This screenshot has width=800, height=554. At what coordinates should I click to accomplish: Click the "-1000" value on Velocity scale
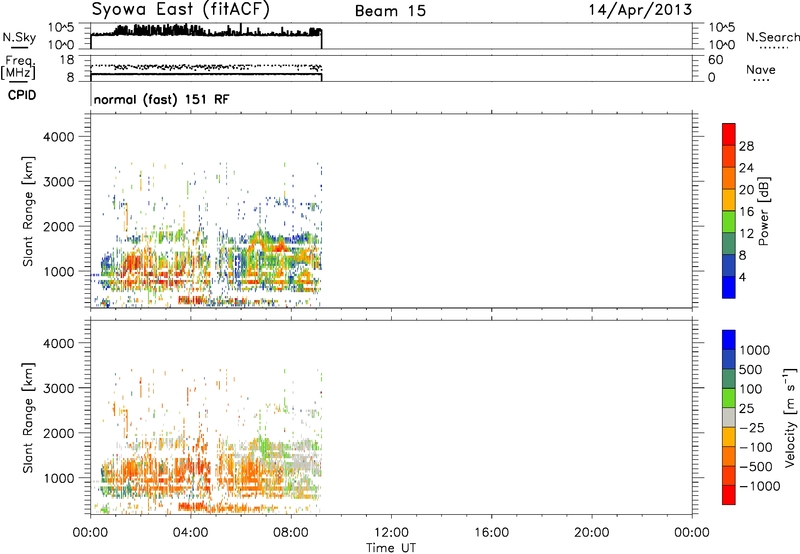pos(760,486)
